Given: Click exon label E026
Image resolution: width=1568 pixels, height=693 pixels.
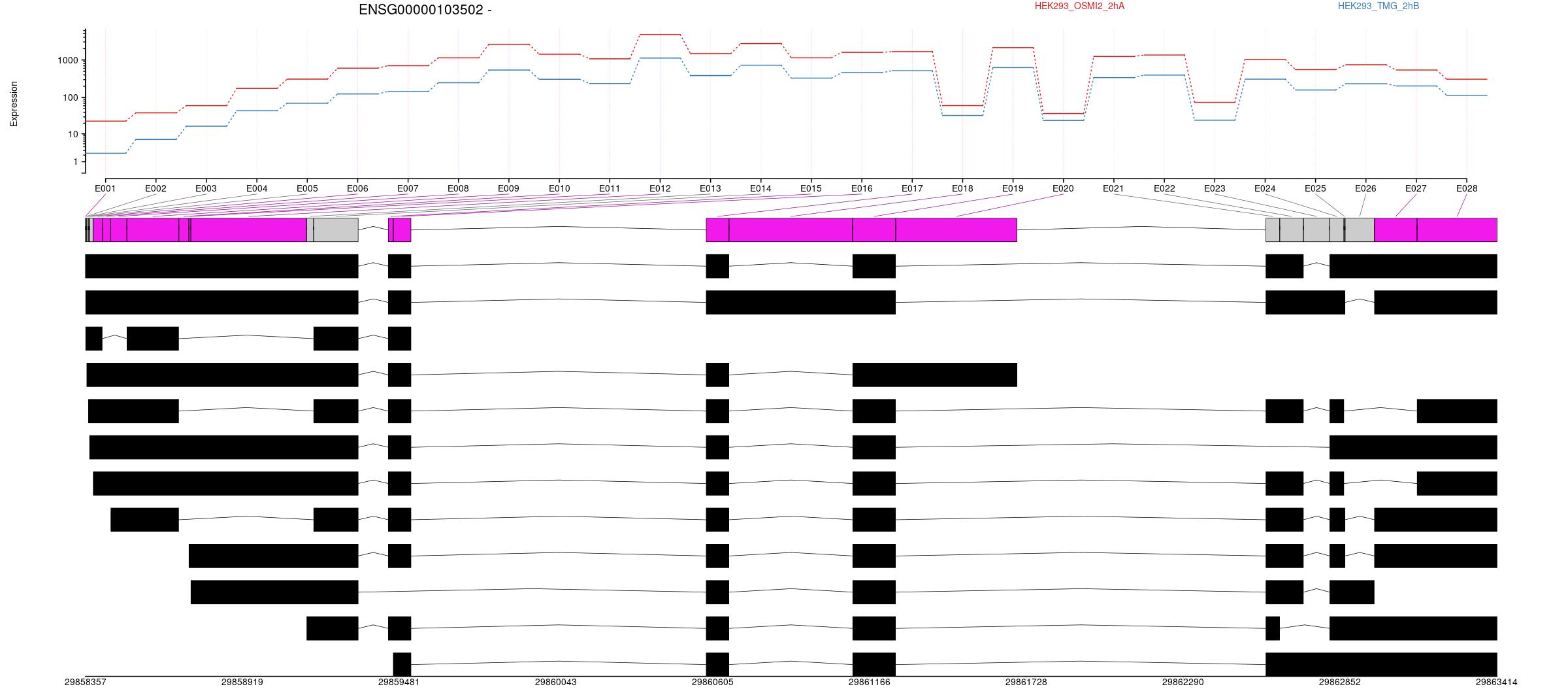Looking at the screenshot, I should 1365,189.
